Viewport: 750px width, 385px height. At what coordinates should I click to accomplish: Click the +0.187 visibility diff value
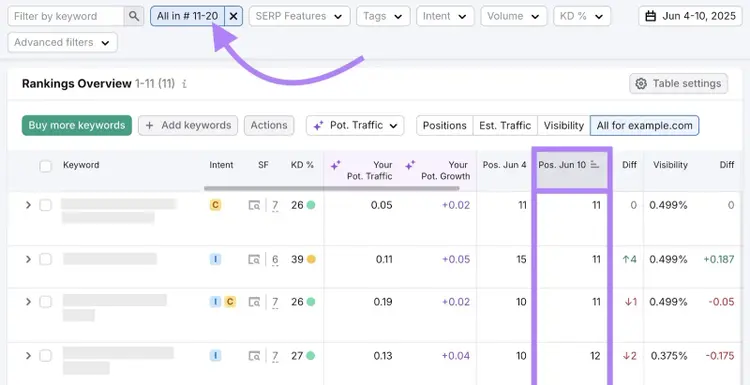coord(719,259)
